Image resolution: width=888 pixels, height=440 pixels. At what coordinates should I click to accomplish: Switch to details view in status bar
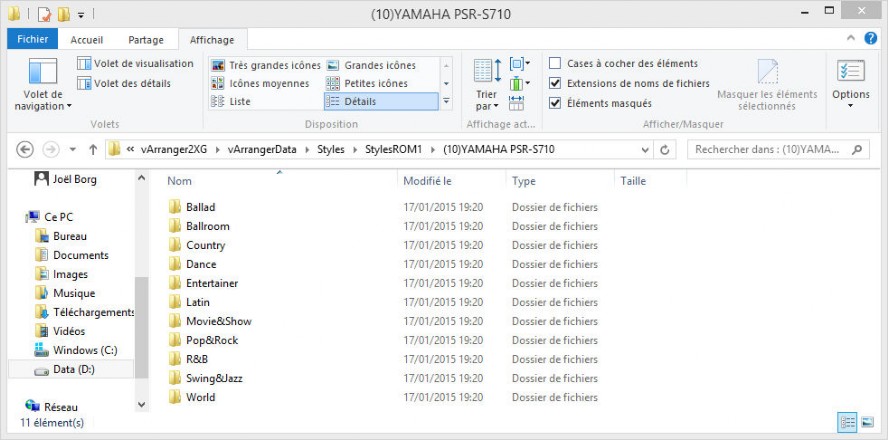click(x=848, y=422)
